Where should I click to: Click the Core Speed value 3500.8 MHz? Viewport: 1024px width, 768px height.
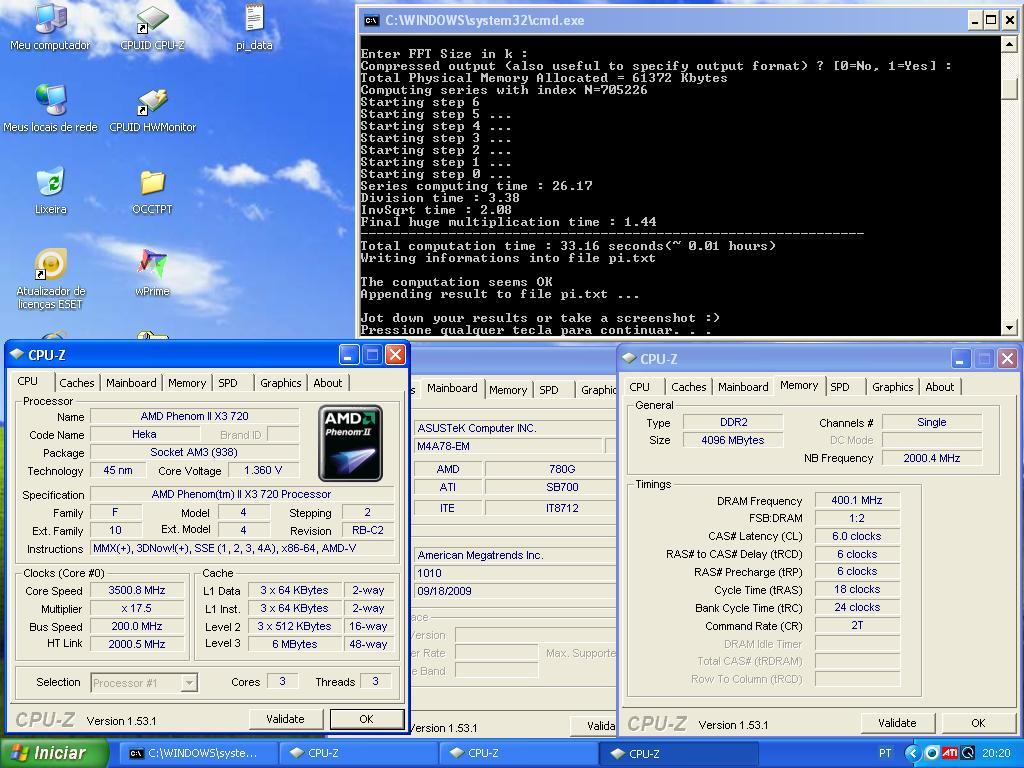137,590
